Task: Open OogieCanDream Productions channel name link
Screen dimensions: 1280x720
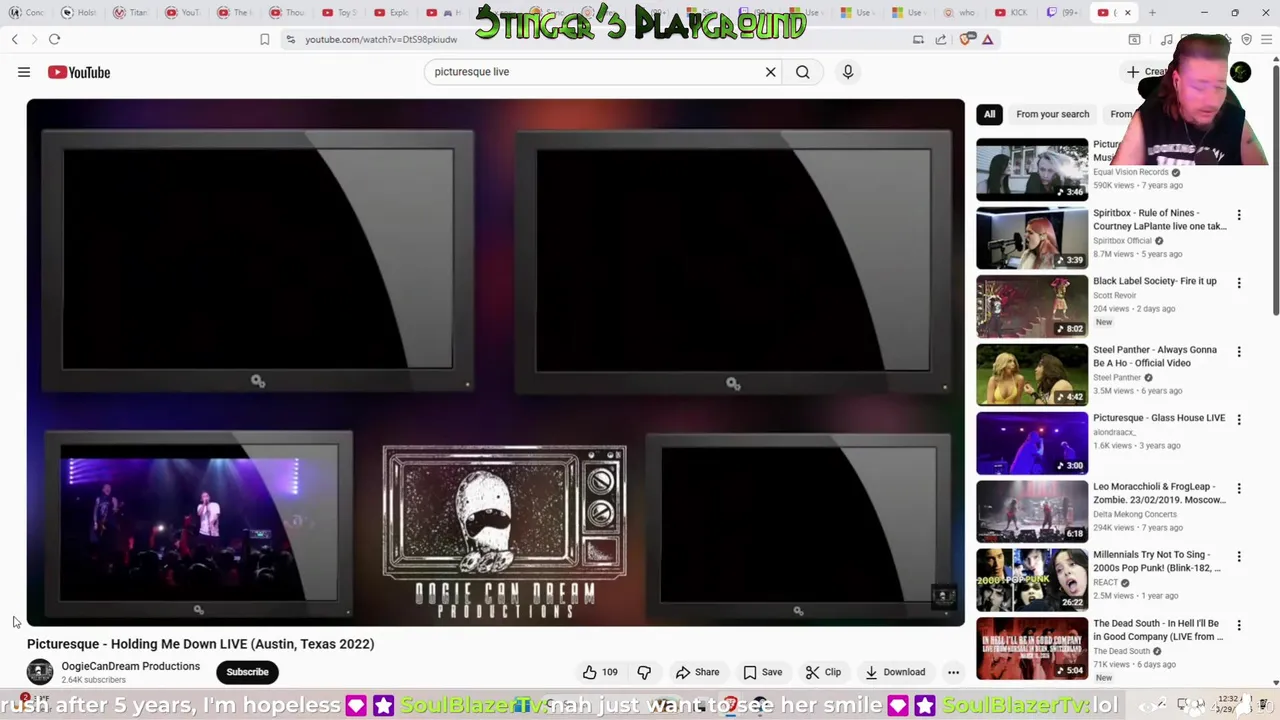Action: click(x=130, y=666)
